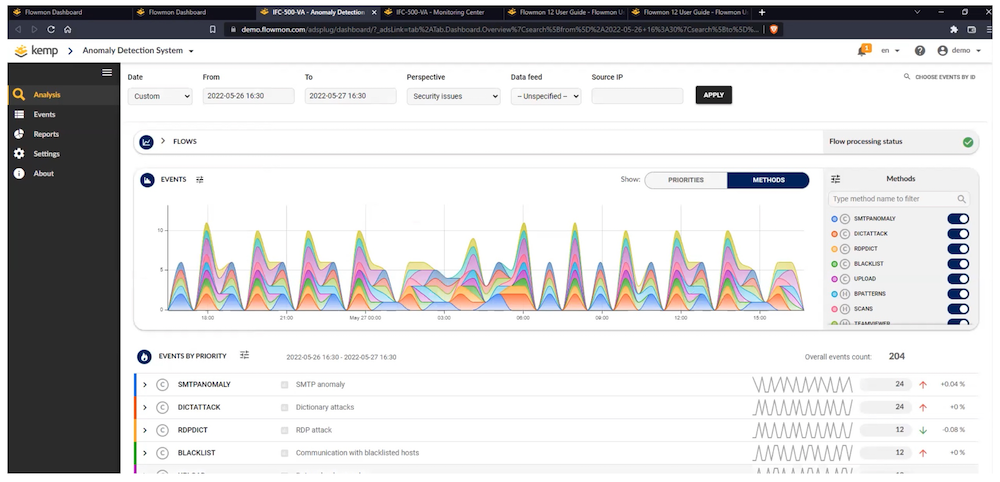
Task: Open the notifications bell icon
Action: pyautogui.click(x=863, y=50)
